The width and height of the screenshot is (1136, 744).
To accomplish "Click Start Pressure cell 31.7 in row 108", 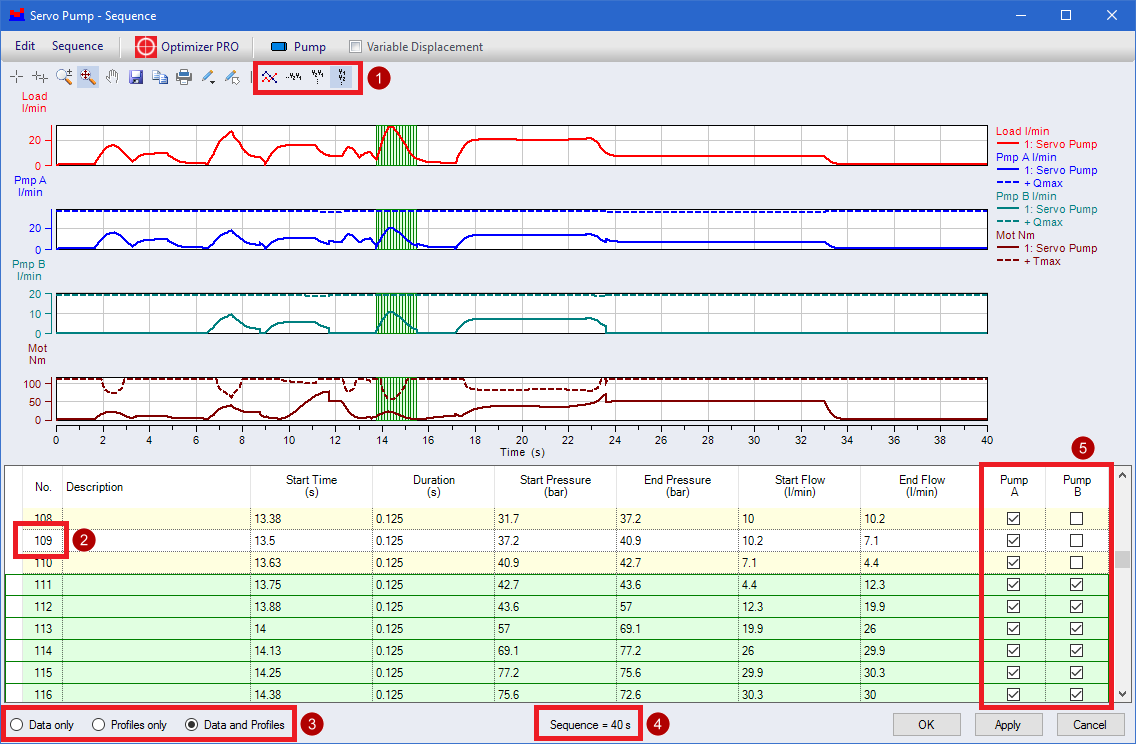I will [x=556, y=519].
